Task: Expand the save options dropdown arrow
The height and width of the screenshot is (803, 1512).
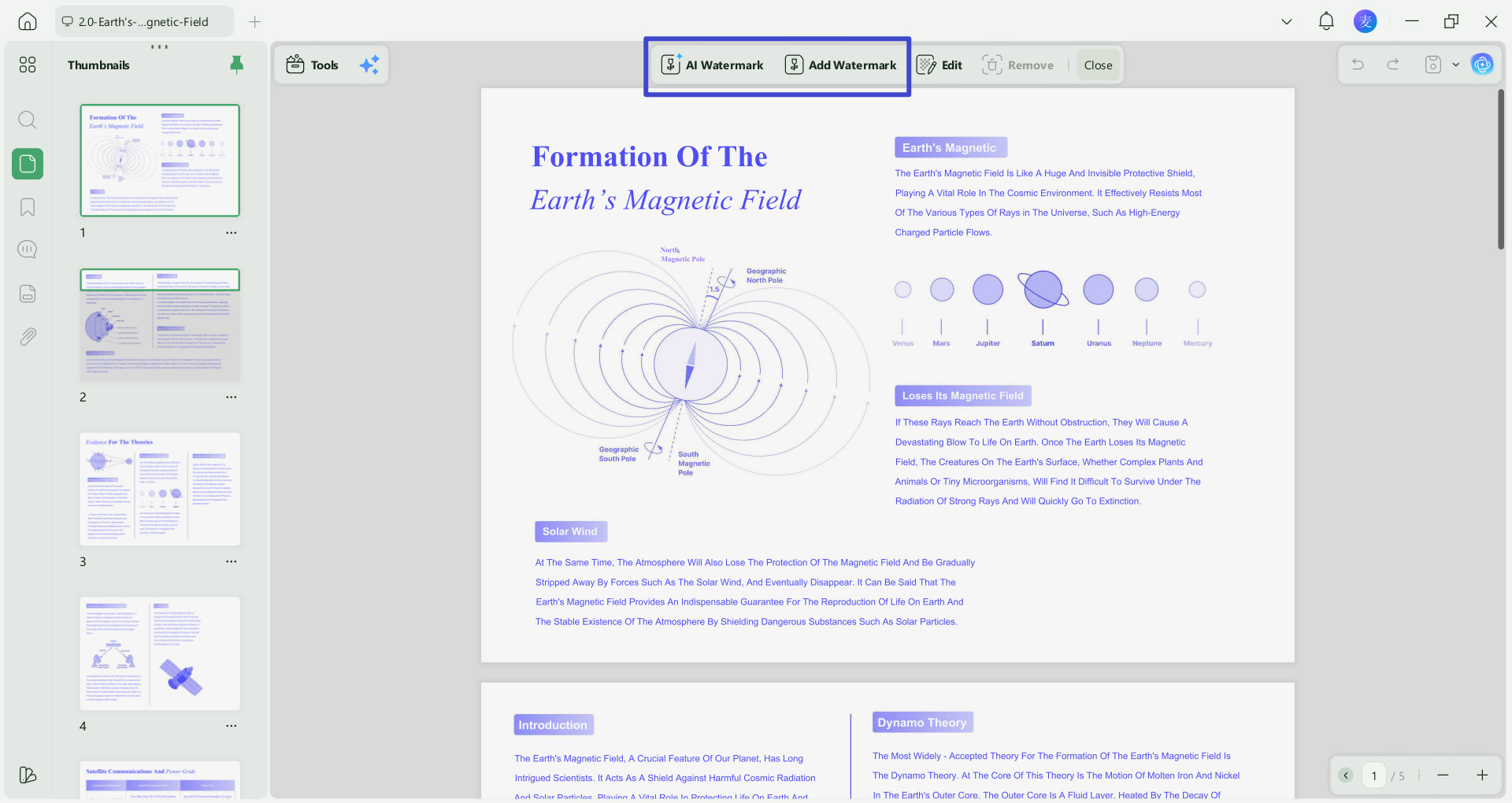Action: (x=1455, y=65)
